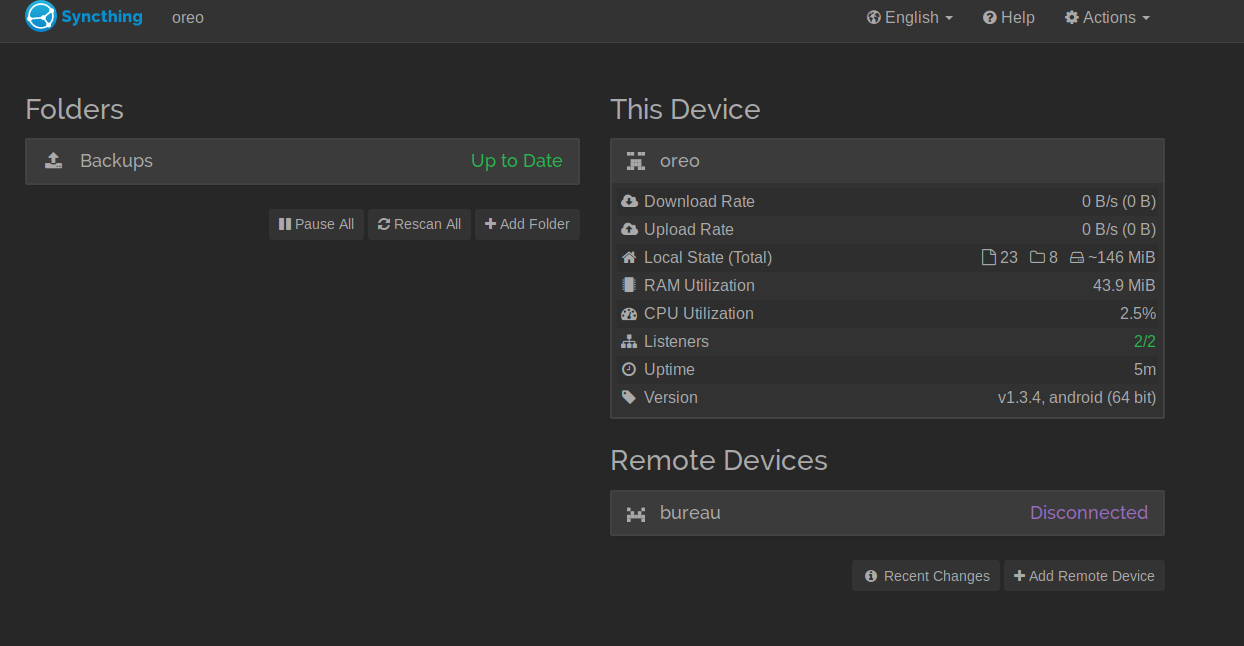The image size is (1244, 646).
Task: Click the Backups folder upload icon
Action: click(x=54, y=161)
